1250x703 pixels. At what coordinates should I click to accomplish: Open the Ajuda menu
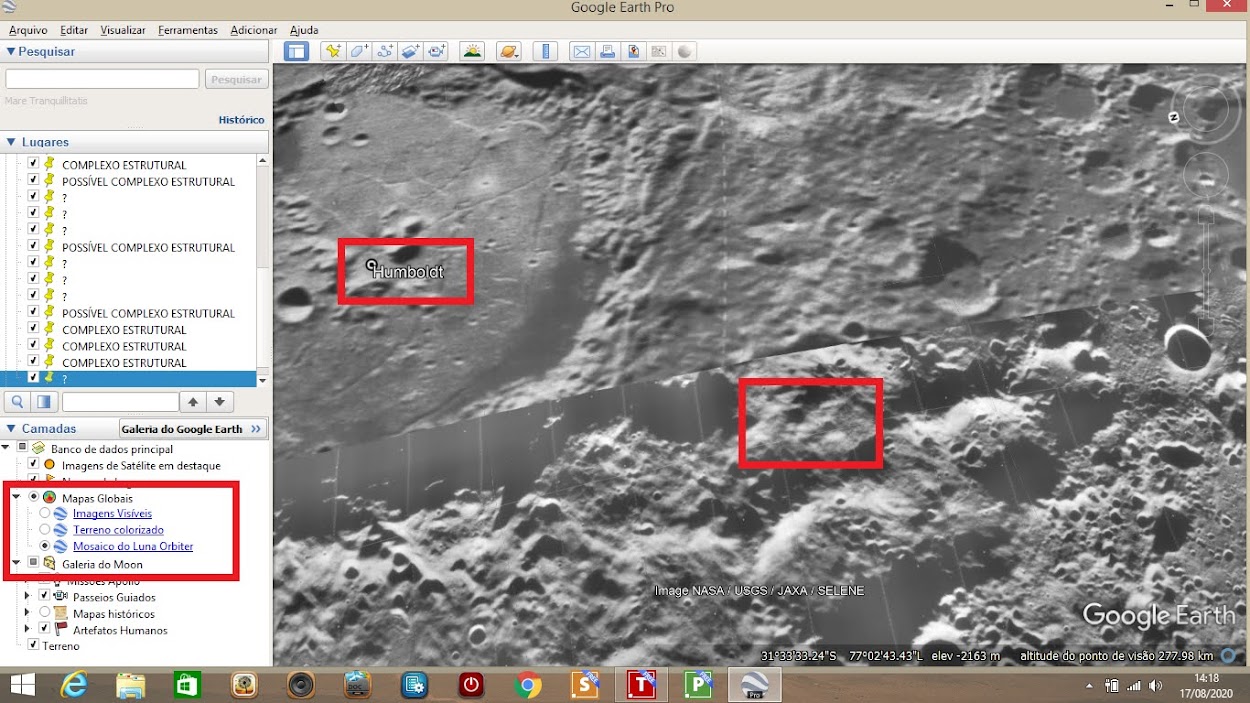tap(304, 30)
